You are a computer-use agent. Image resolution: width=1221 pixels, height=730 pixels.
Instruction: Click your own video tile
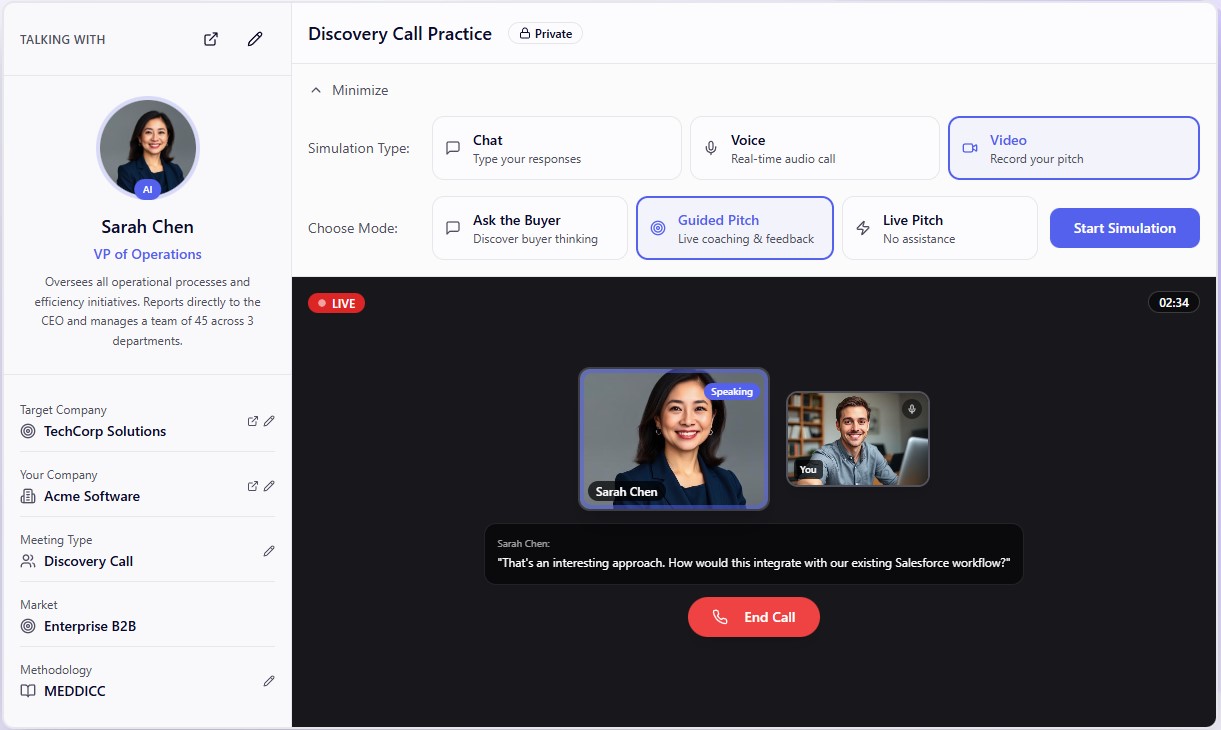click(858, 439)
